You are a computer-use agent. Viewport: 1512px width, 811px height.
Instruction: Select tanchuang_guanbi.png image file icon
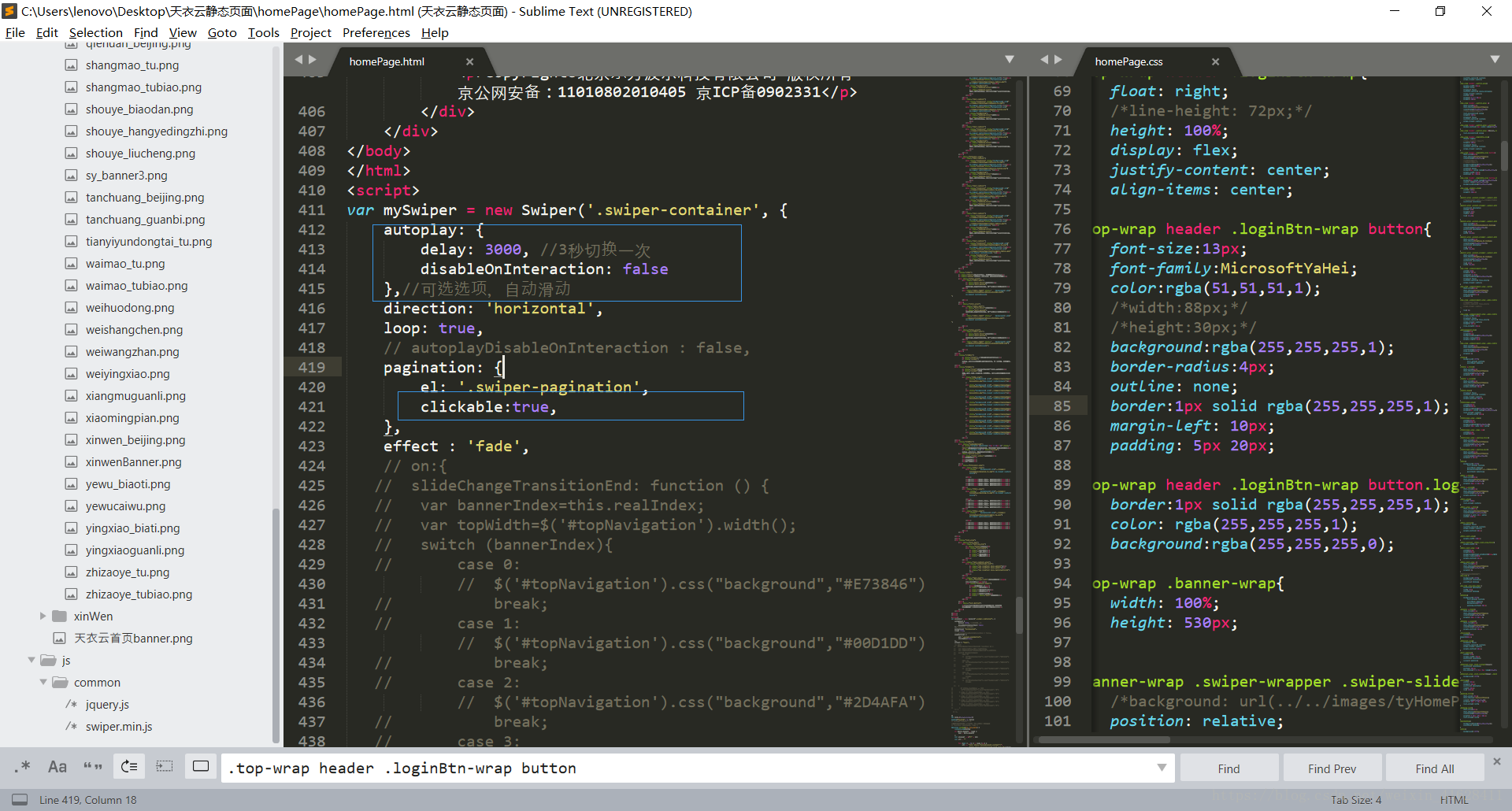[x=71, y=220]
